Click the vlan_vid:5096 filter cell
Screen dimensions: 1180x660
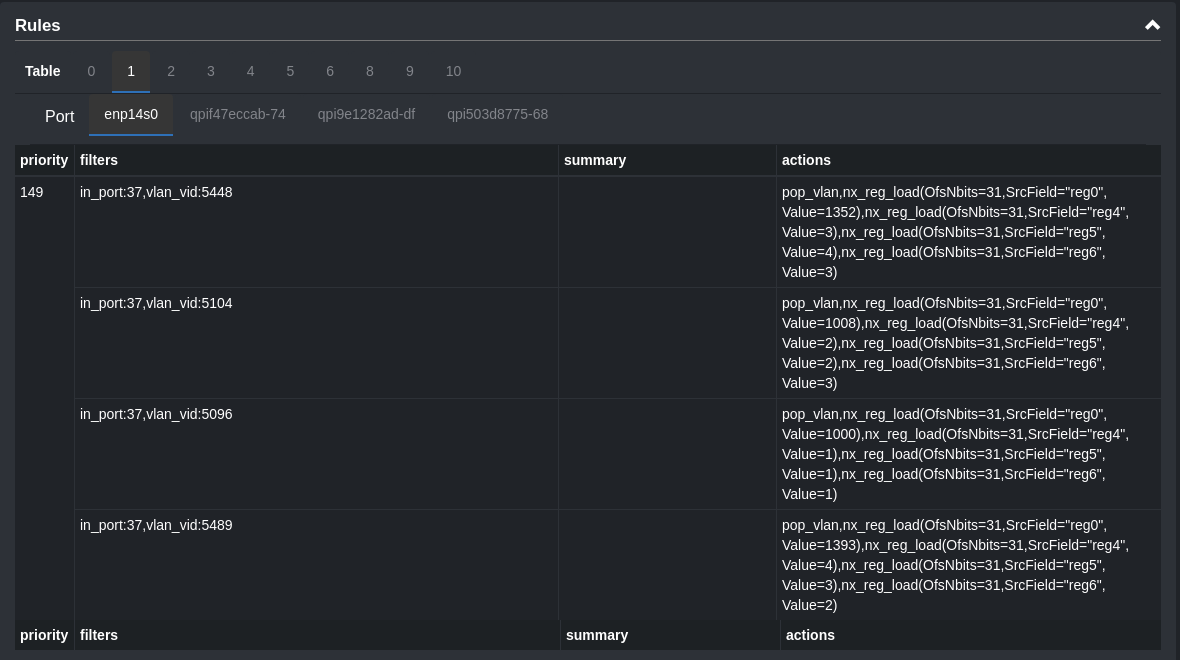pos(156,414)
